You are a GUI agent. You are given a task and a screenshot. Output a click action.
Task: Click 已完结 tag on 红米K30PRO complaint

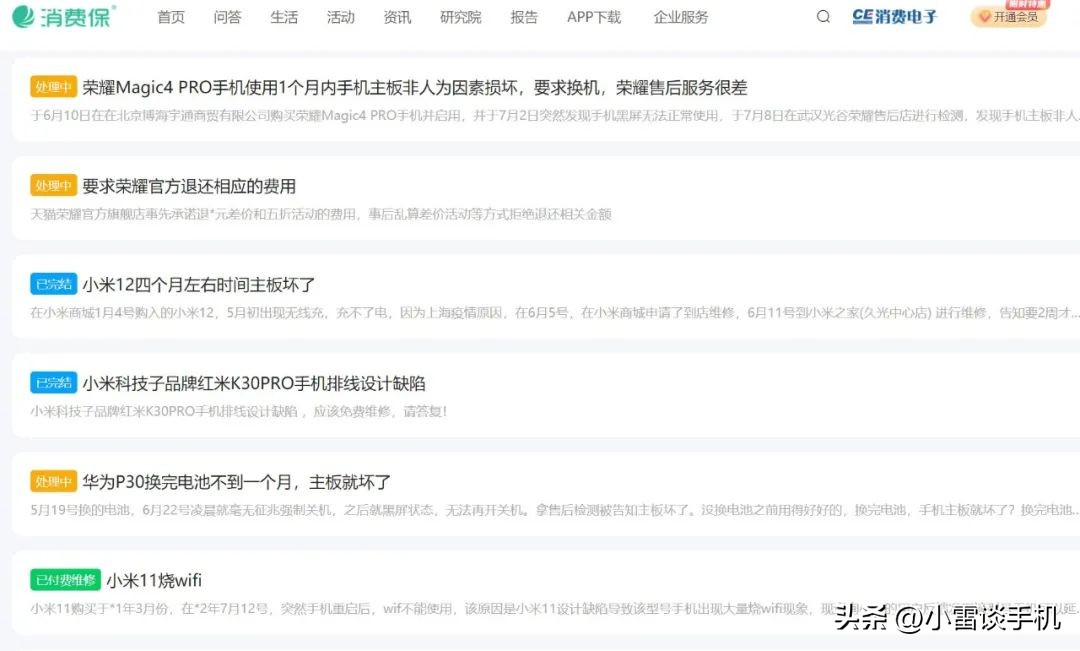pyautogui.click(x=53, y=383)
